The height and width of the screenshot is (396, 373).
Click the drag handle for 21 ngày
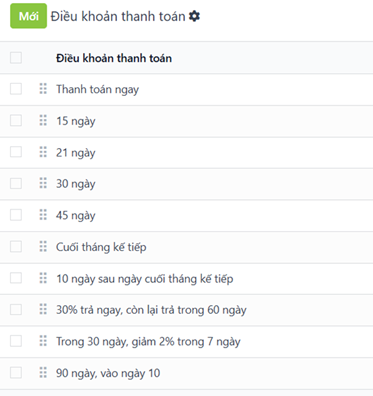pyautogui.click(x=43, y=152)
